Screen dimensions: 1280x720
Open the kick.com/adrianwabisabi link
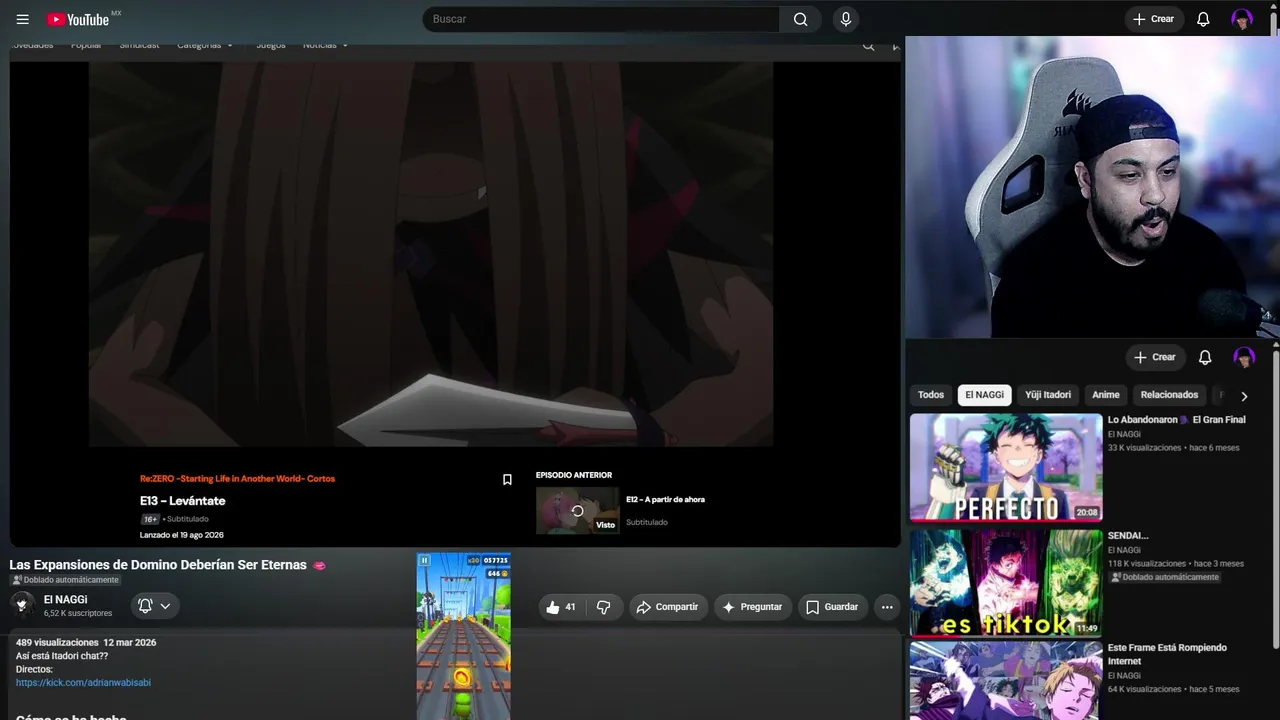83,683
